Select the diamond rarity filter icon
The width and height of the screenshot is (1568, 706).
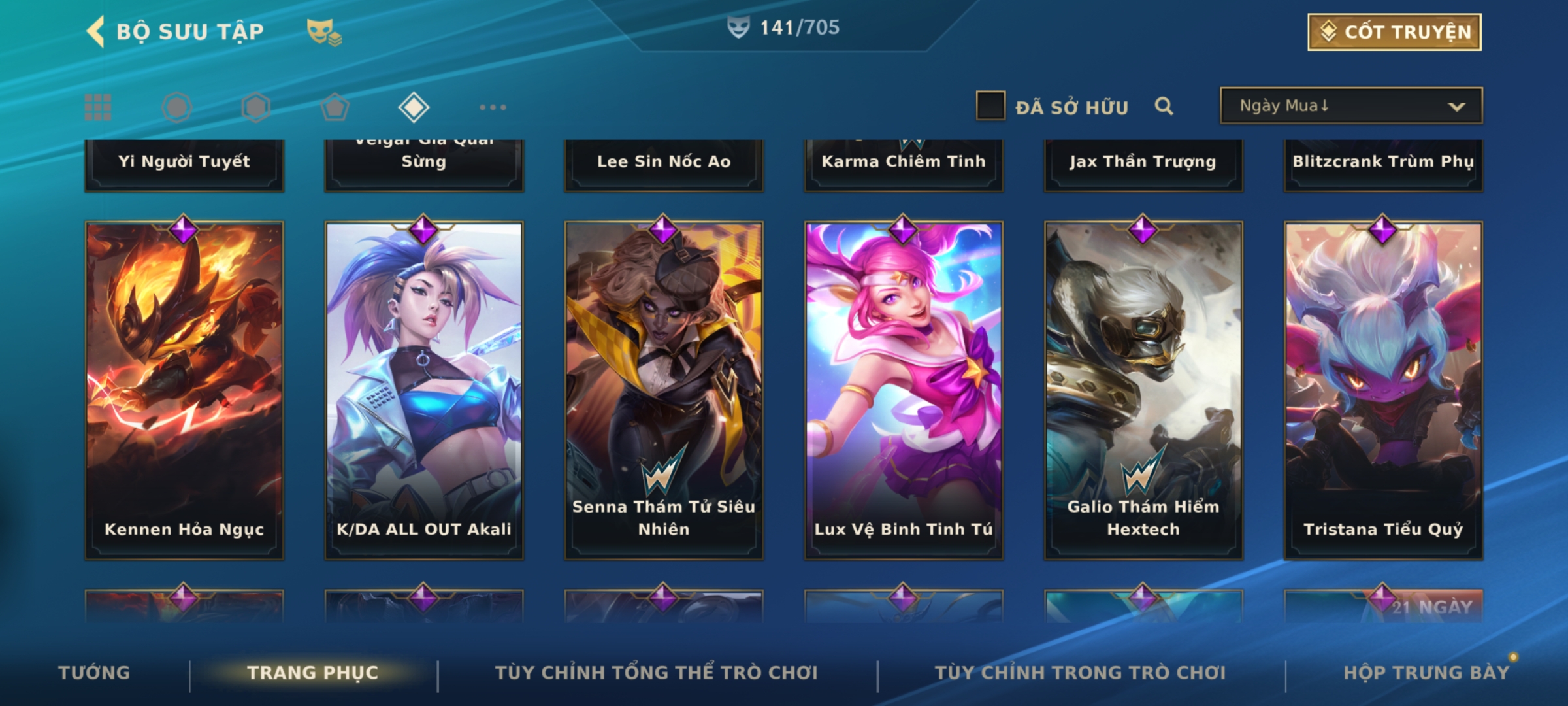(414, 107)
